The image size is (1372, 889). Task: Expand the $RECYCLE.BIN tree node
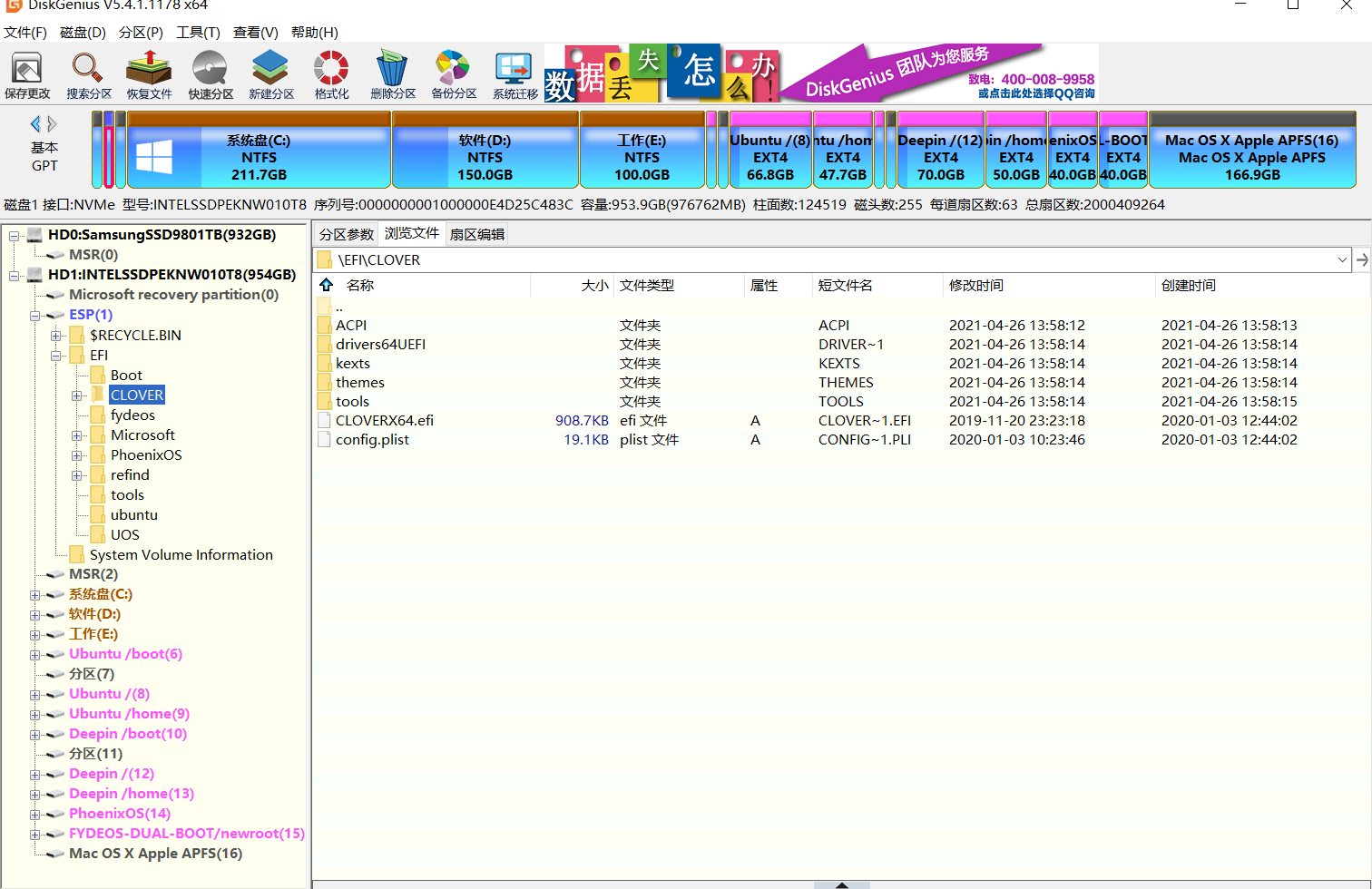tap(56, 336)
